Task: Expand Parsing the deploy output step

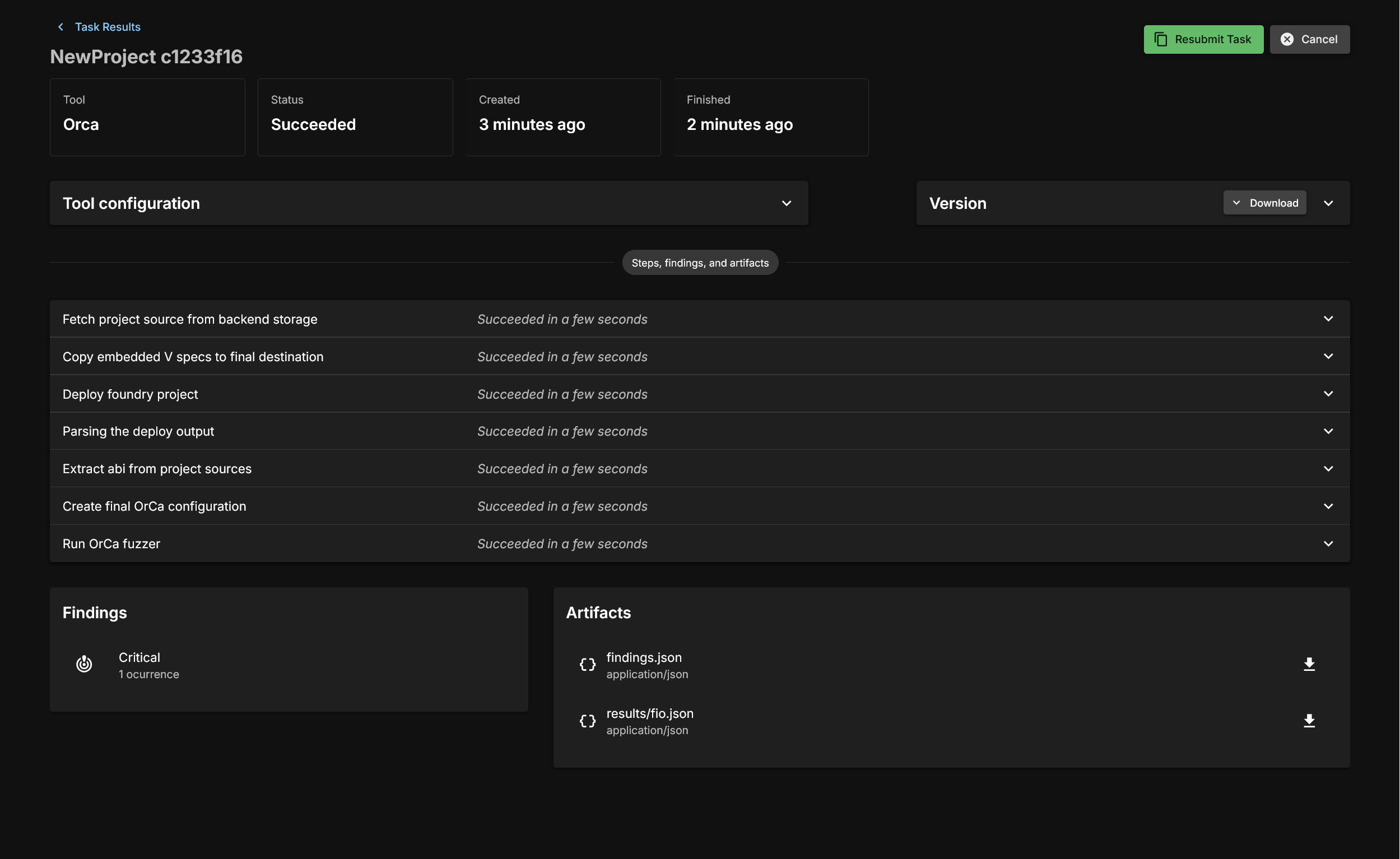Action: 1328,431
